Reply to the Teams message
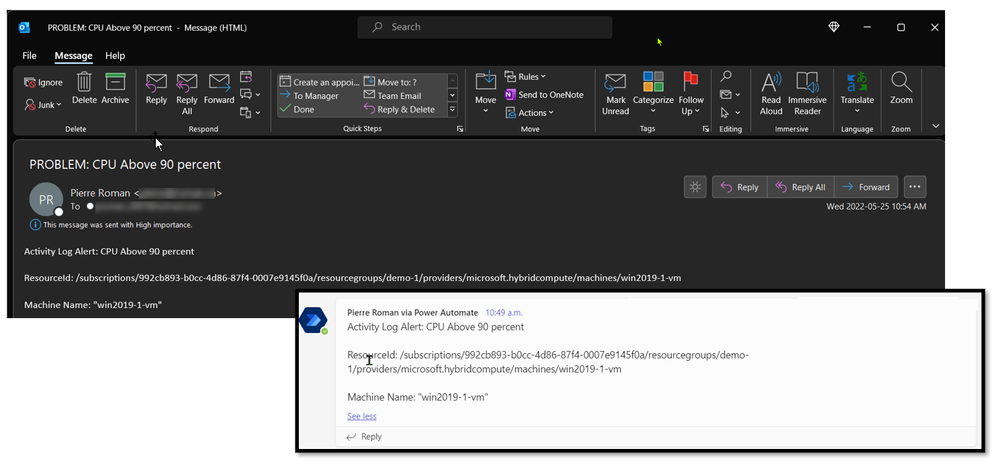 (364, 437)
